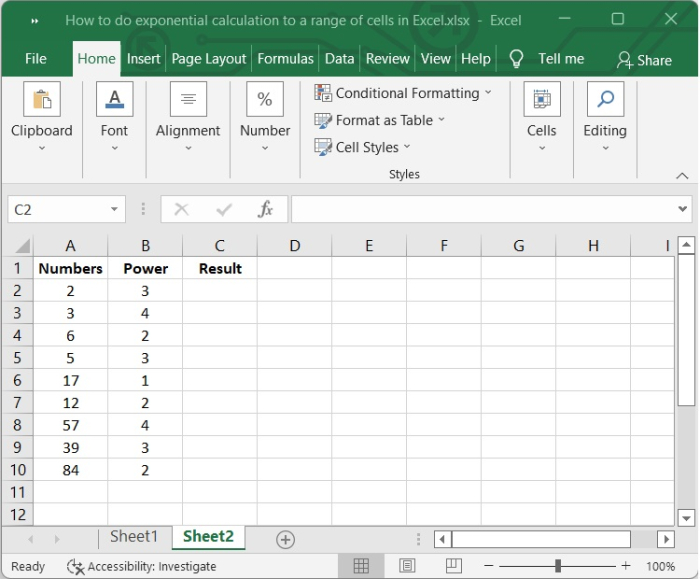Open the Name Box dropdown arrow
Image resolution: width=700 pixels, height=579 pixels.
pos(115,210)
